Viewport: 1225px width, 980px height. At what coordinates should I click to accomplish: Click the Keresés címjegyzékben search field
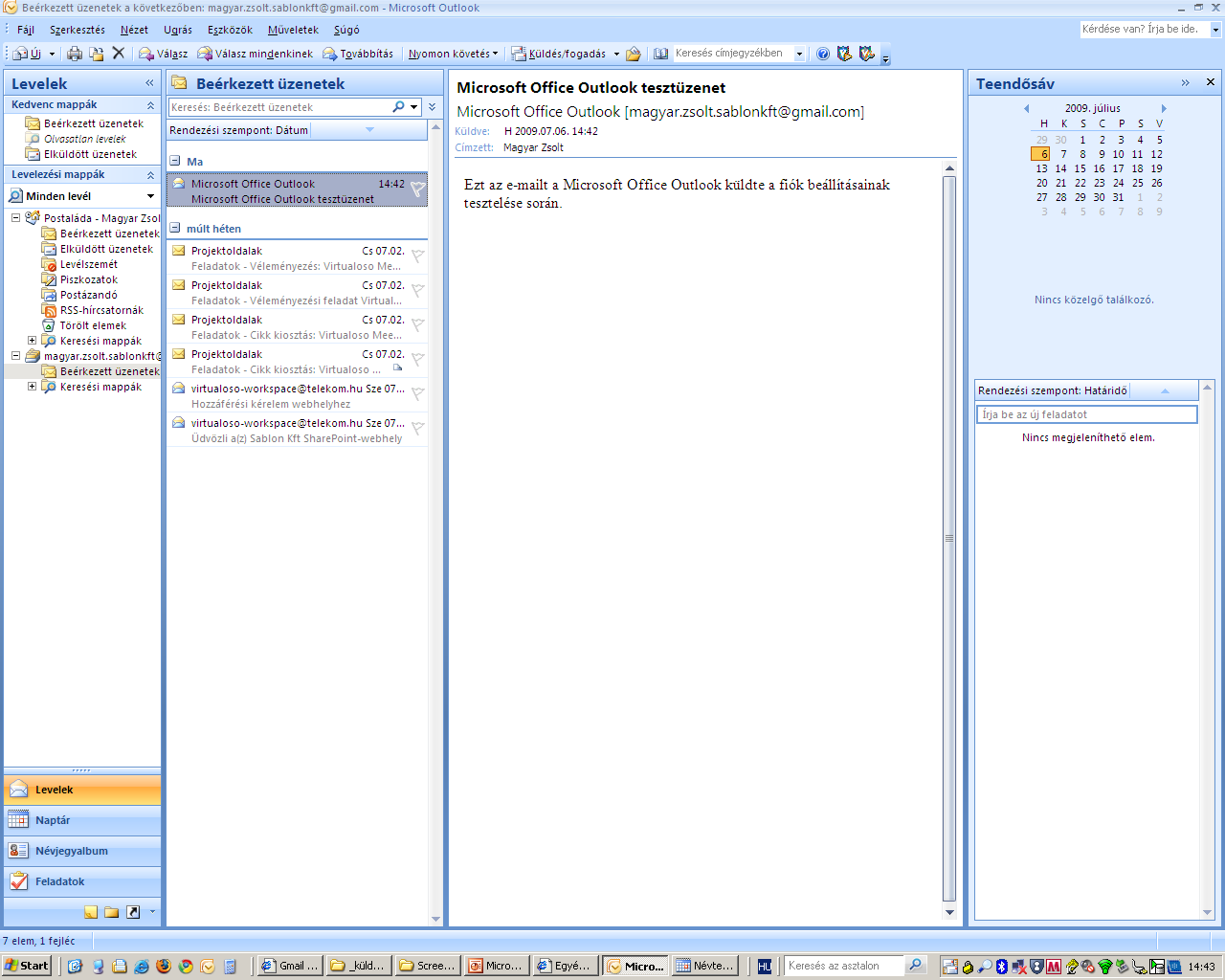coord(733,54)
